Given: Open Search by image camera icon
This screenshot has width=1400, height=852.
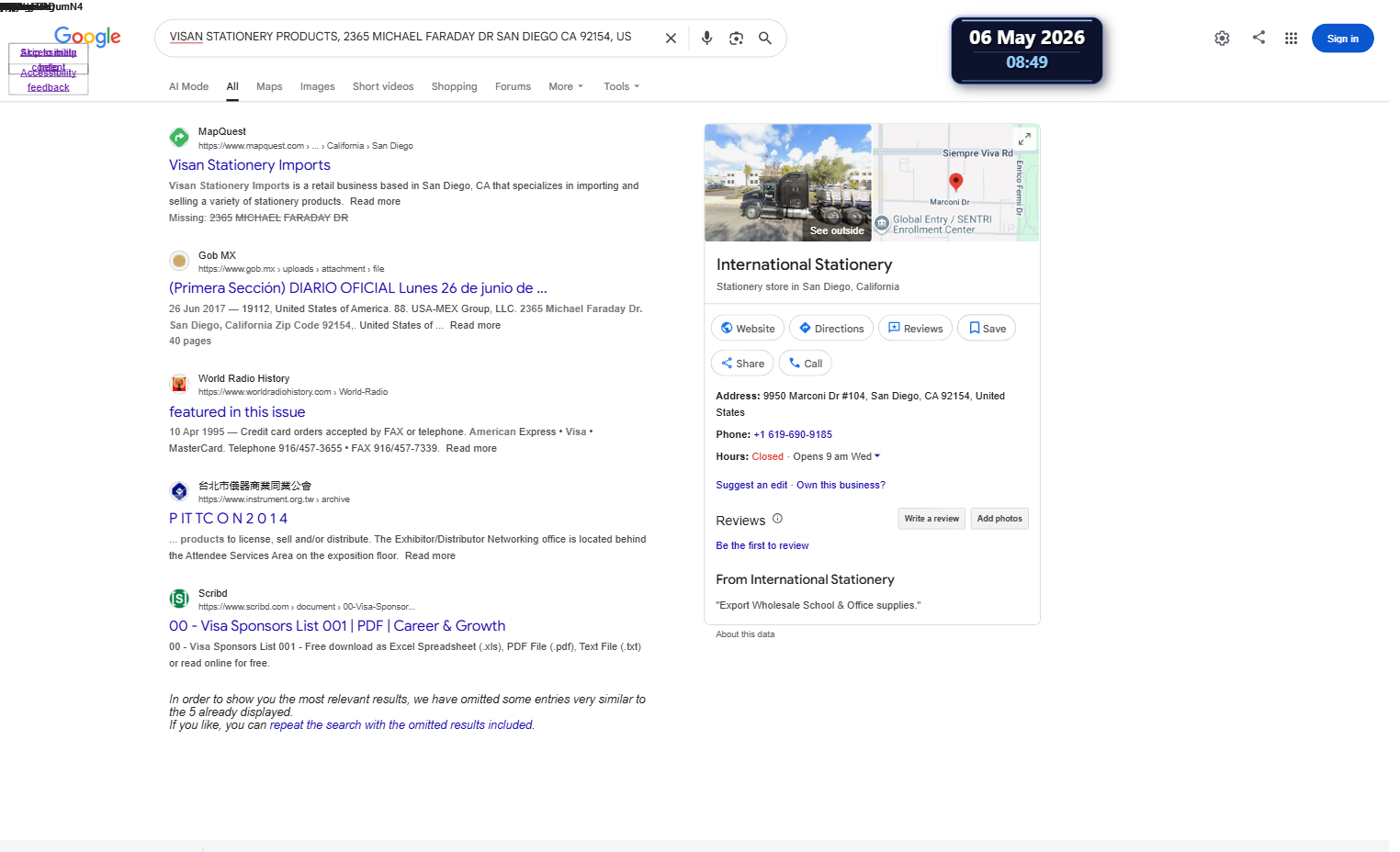Looking at the screenshot, I should coord(736,39).
